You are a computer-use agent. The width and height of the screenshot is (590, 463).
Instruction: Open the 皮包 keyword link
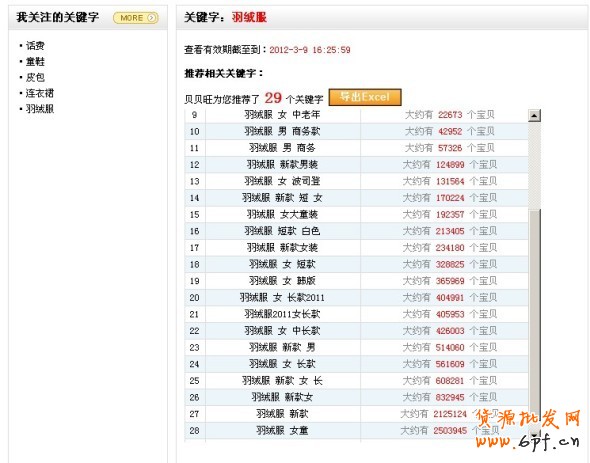coord(35,78)
